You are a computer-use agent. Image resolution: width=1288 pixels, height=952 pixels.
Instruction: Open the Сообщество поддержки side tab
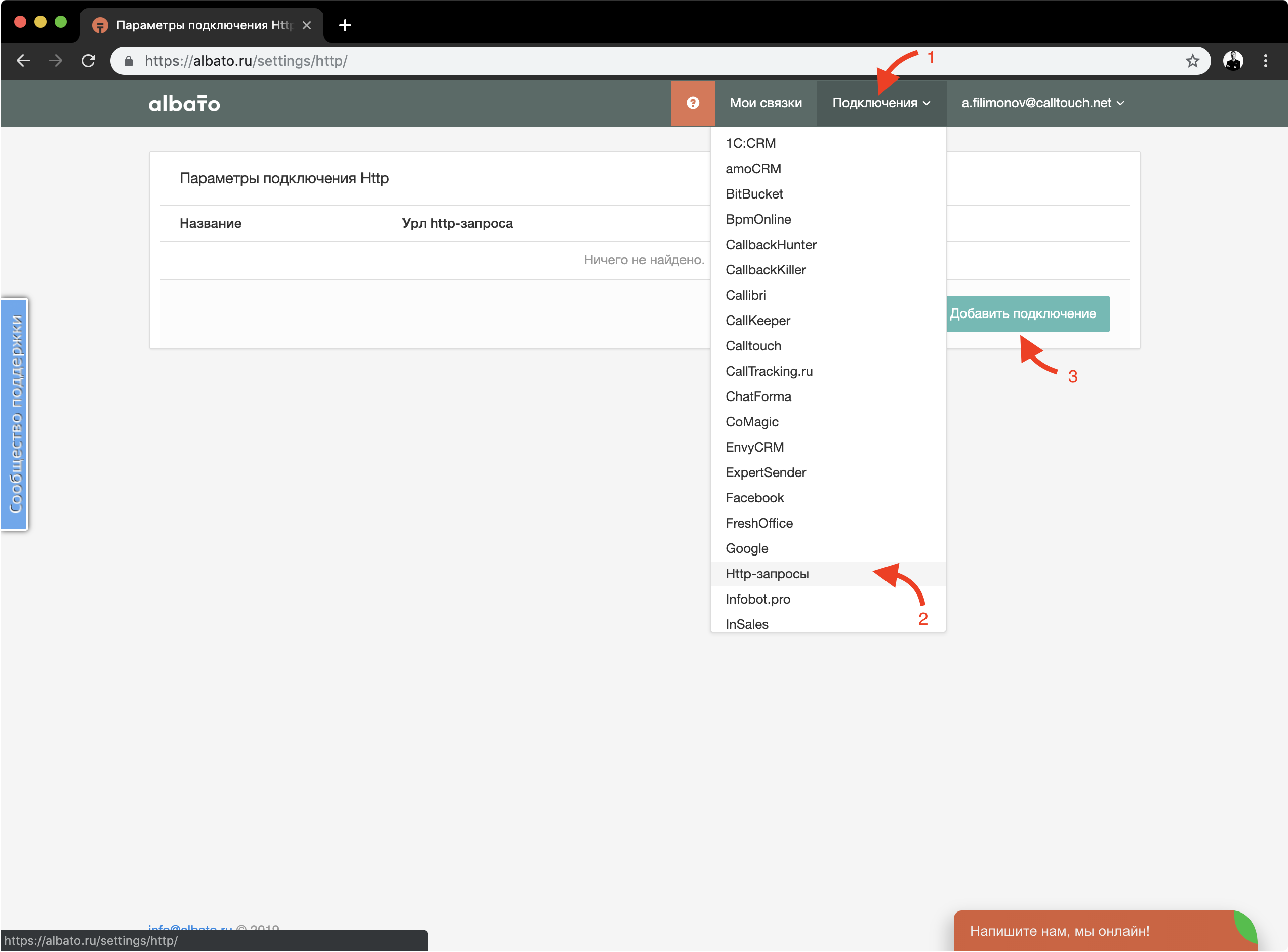(x=15, y=414)
